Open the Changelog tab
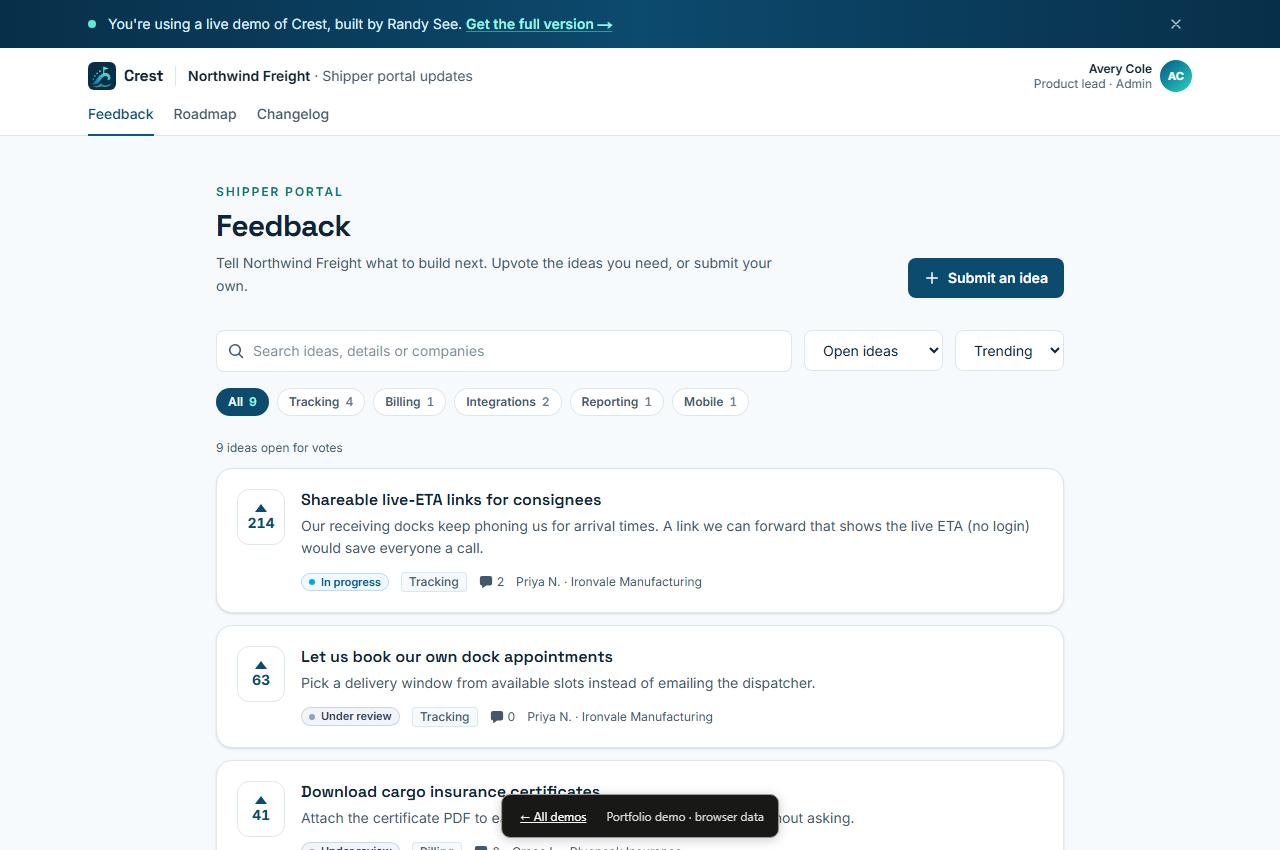The width and height of the screenshot is (1280, 850). 293,114
